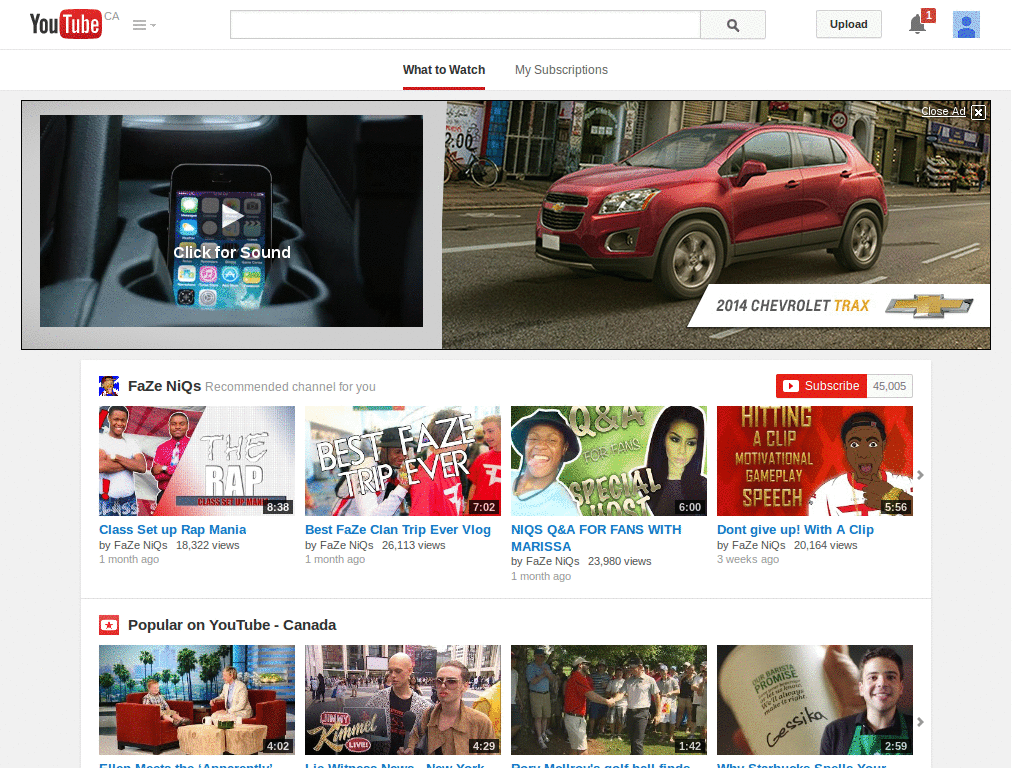The height and width of the screenshot is (768, 1024).
Task: Click FaZe NiQs under Class Set up Rap Mania
Action: [x=140, y=545]
